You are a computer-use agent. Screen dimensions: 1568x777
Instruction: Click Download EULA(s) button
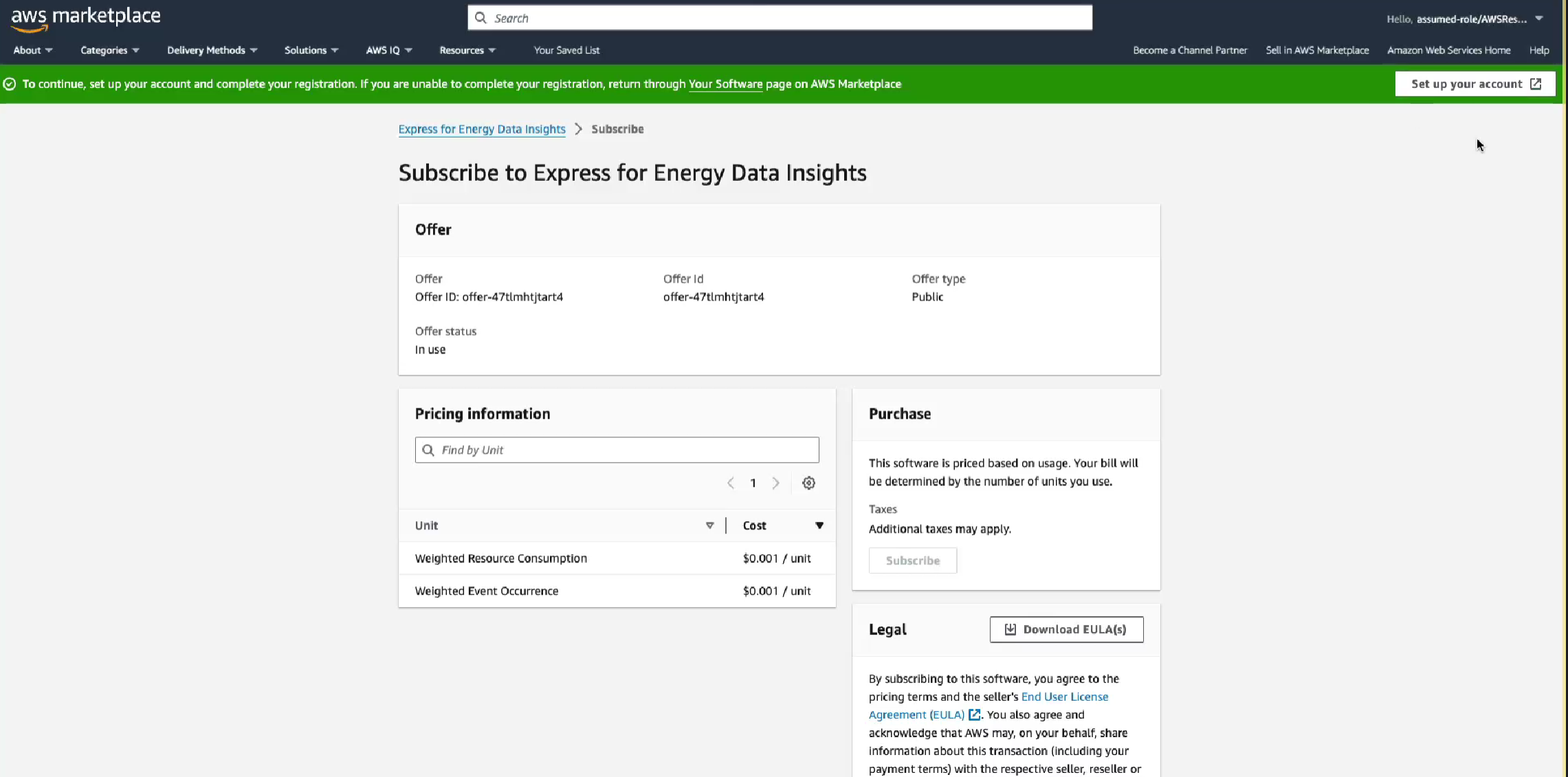tap(1066, 629)
